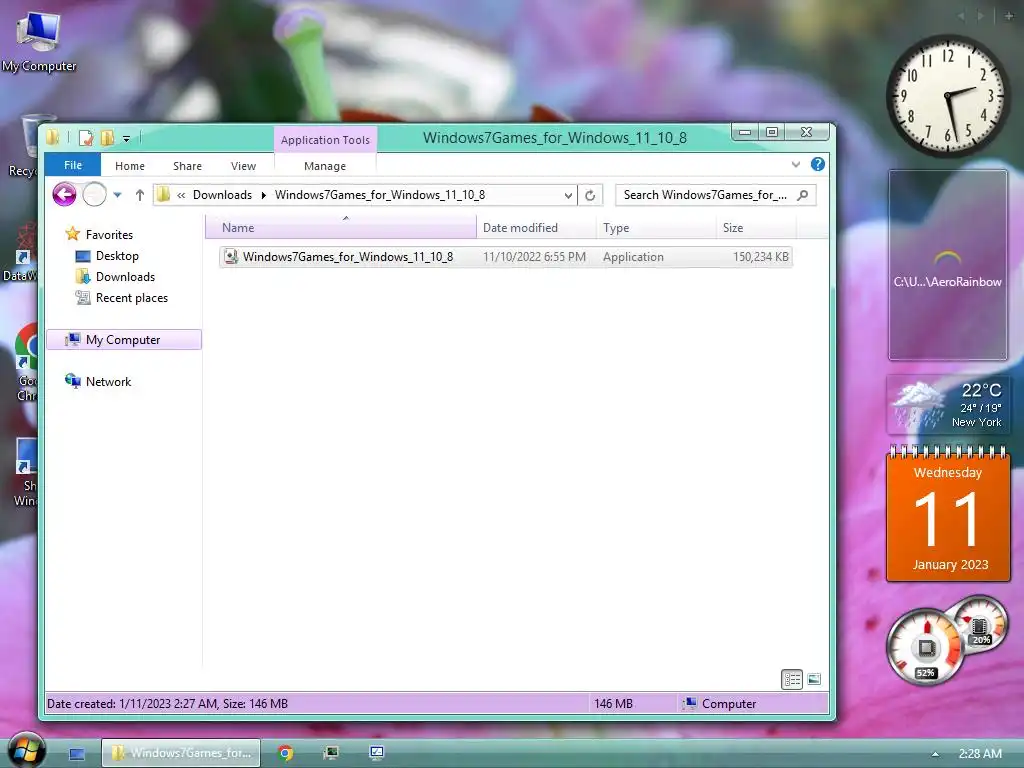Click the system monitor taskbar icon
This screenshot has width=1024, height=768.
pyautogui.click(x=331, y=753)
